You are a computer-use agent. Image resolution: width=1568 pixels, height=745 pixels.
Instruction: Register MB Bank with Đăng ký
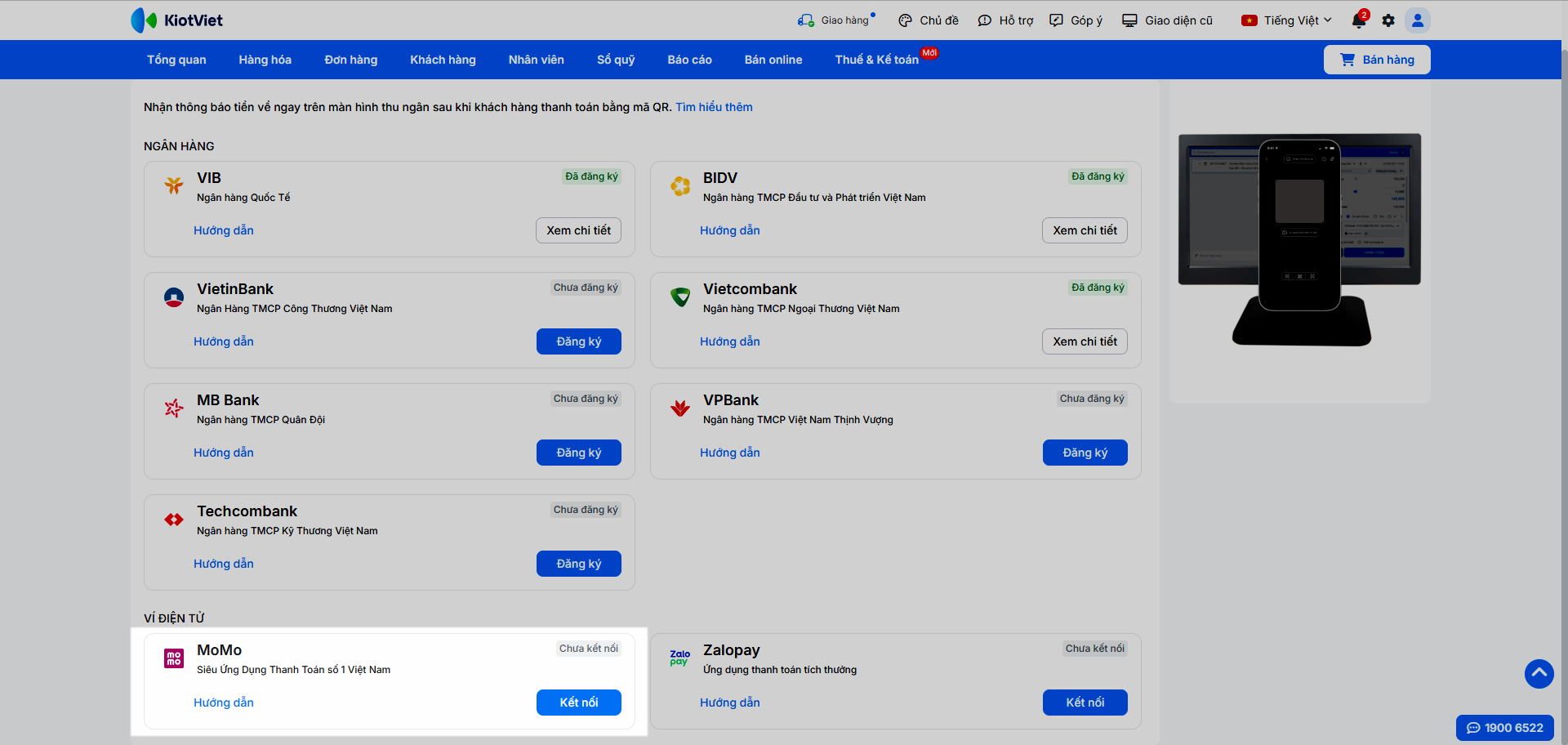coord(579,453)
